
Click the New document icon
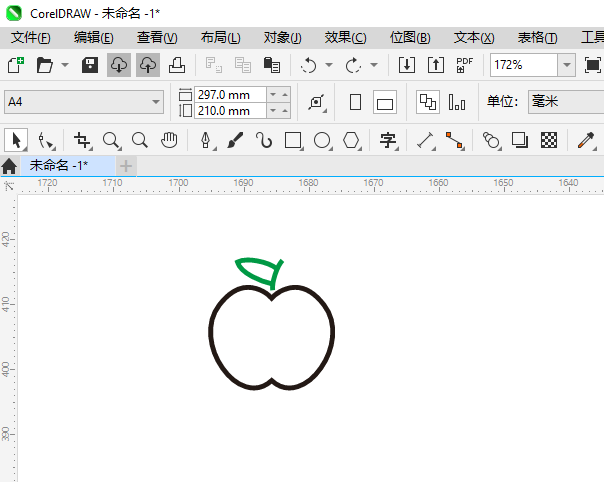[16, 65]
